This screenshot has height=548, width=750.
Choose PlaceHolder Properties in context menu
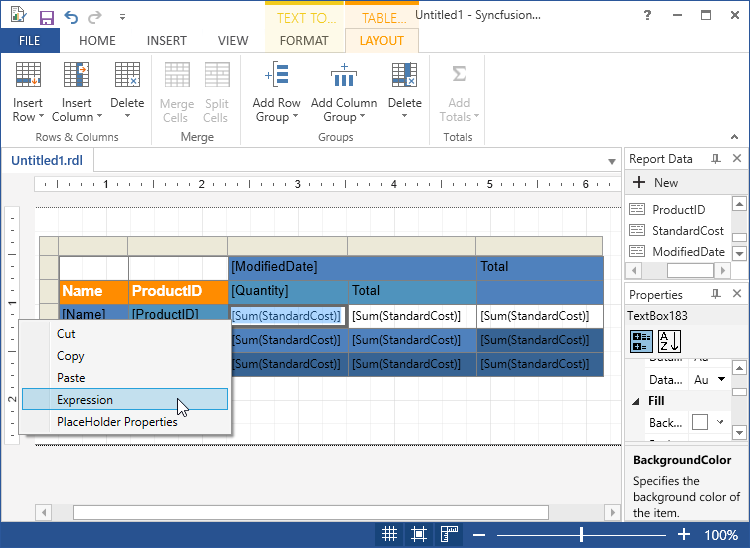[x=117, y=422]
